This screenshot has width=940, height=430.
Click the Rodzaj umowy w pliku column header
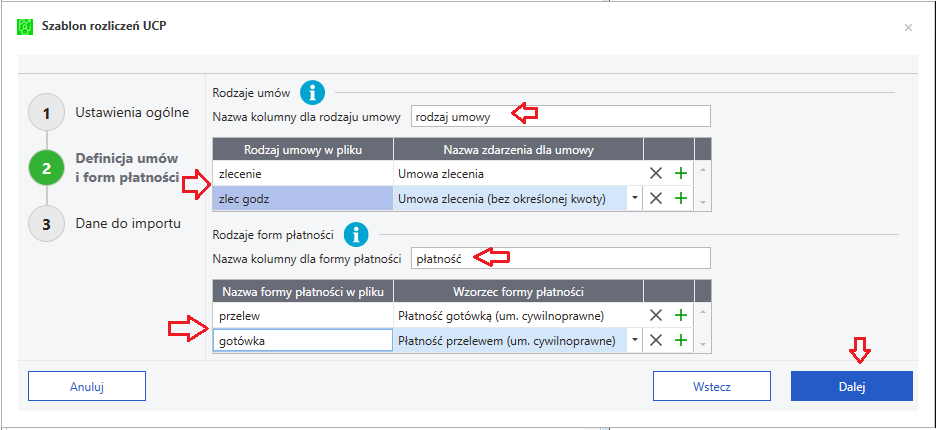tap(303, 149)
